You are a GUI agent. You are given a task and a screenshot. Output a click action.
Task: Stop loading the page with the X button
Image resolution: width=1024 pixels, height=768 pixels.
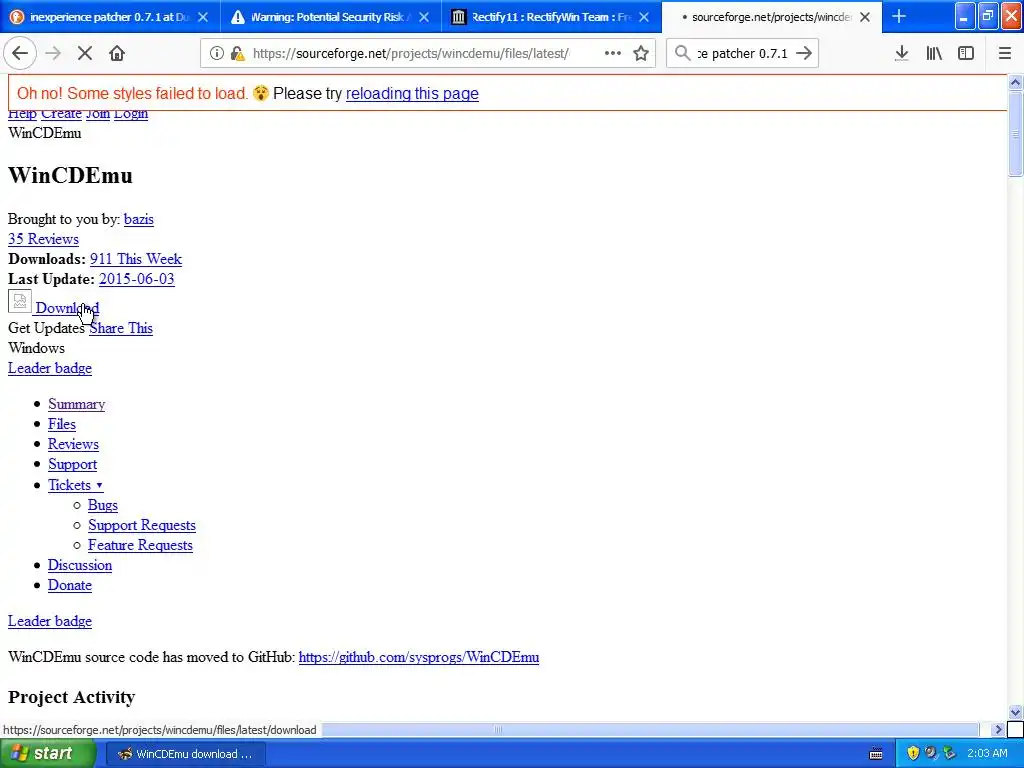(85, 54)
